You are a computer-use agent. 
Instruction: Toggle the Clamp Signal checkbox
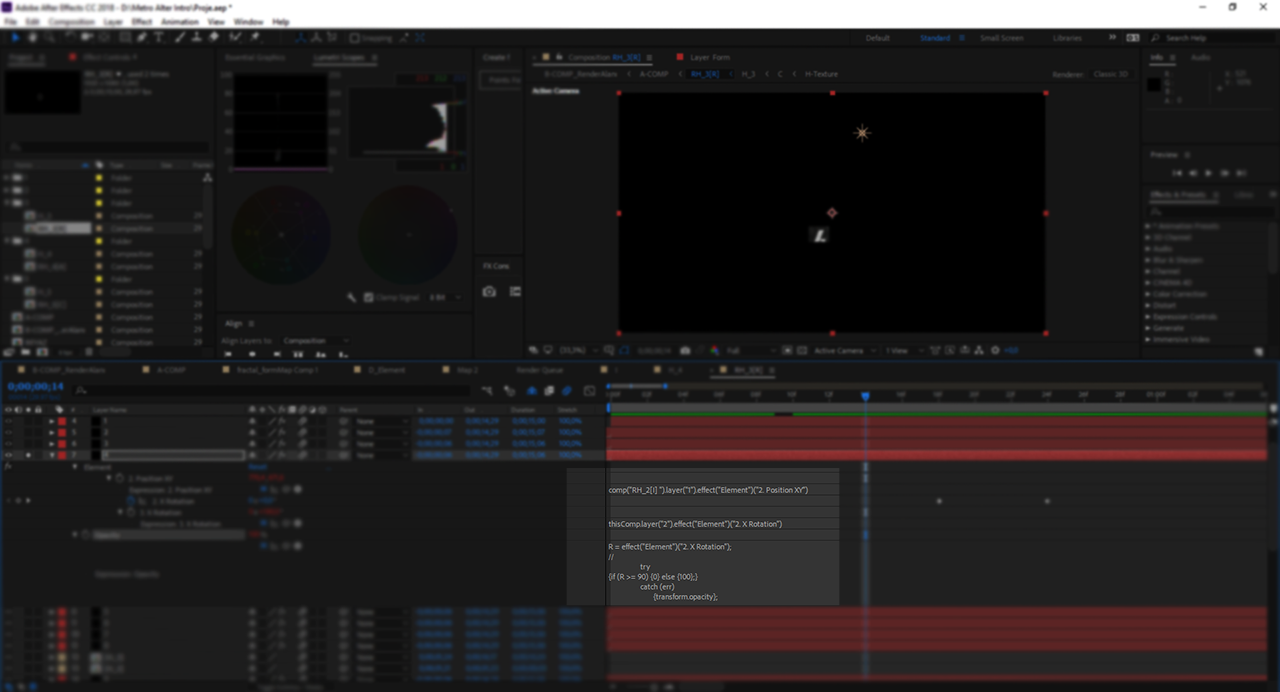click(x=369, y=297)
